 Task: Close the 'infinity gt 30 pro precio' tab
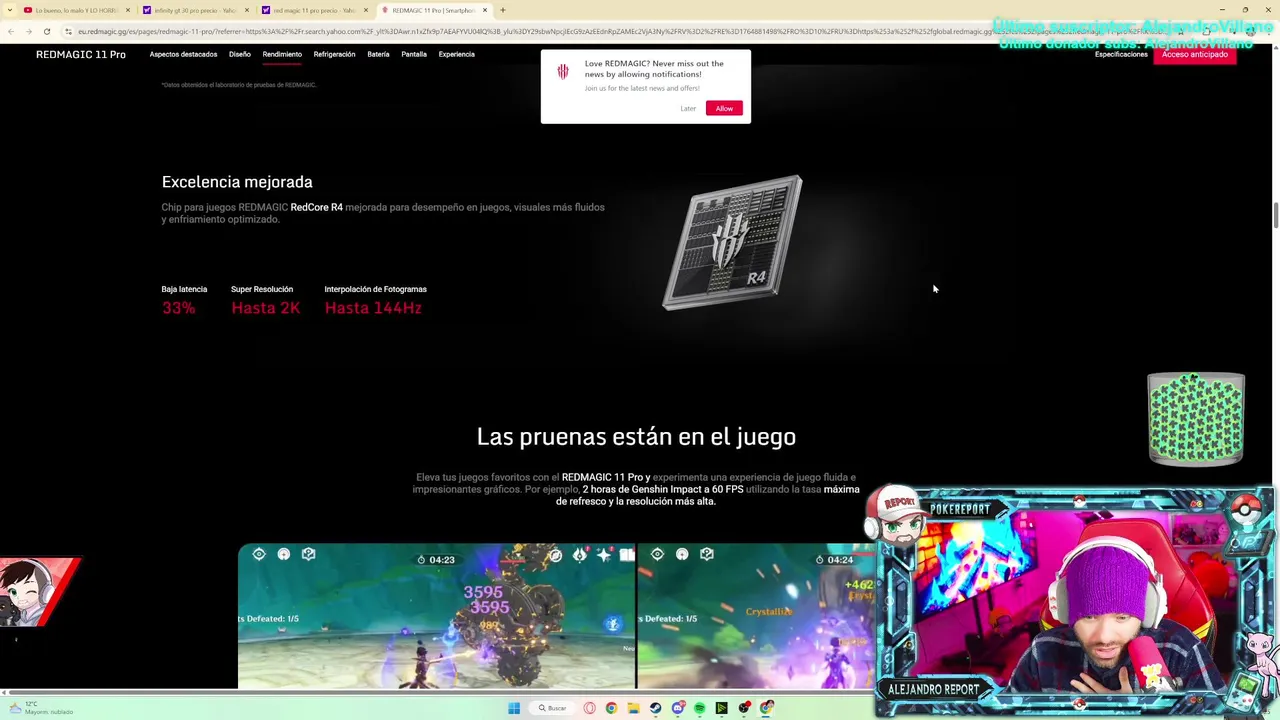pyautogui.click(x=246, y=10)
